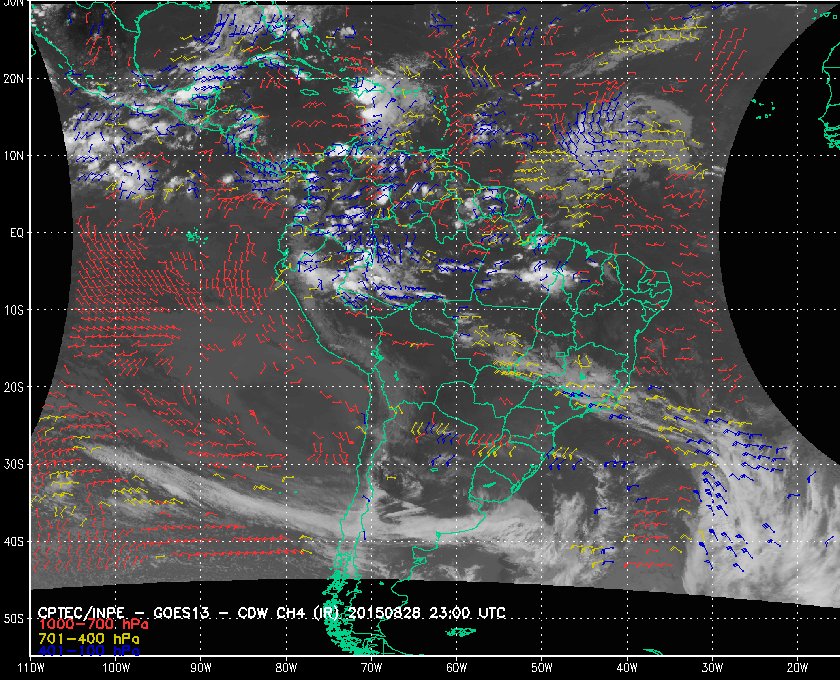Select the red 1000-700 hPa legend entry
This screenshot has height=680, width=840.
coord(93,624)
